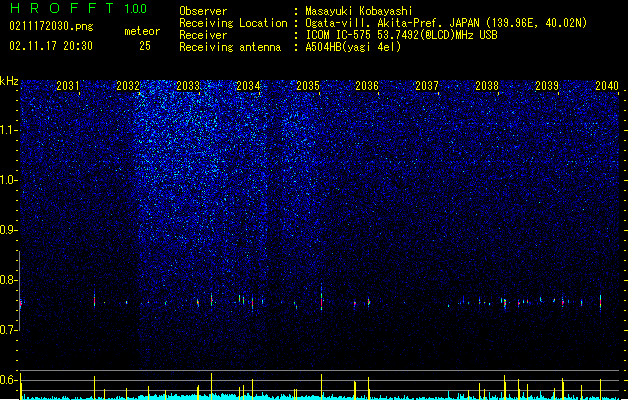
Task: Click the 2035 time axis marker
Action: click(308, 85)
